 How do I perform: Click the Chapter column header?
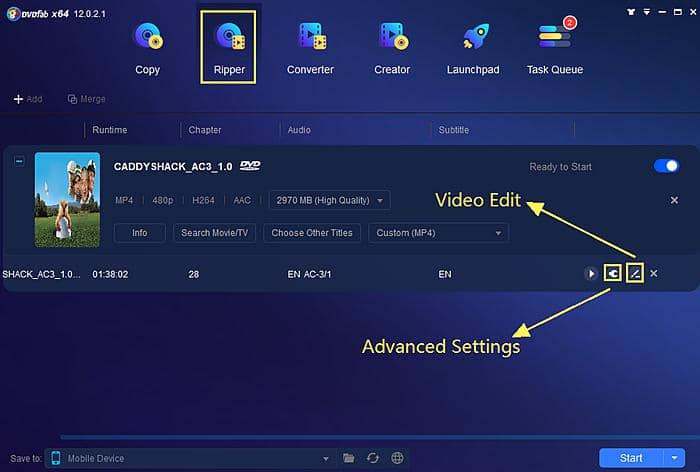(x=205, y=130)
